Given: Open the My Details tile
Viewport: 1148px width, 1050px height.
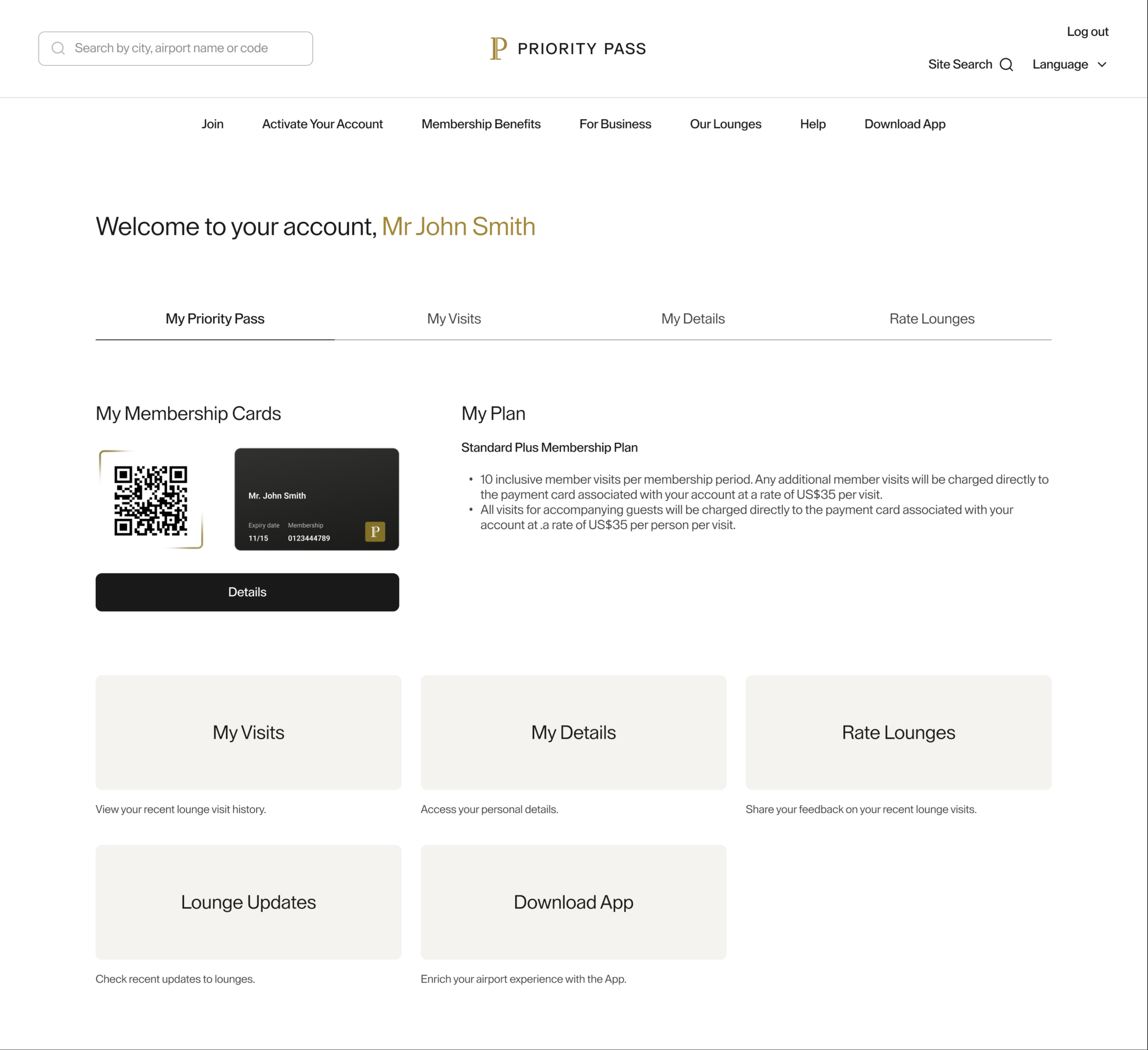Looking at the screenshot, I should pos(573,732).
